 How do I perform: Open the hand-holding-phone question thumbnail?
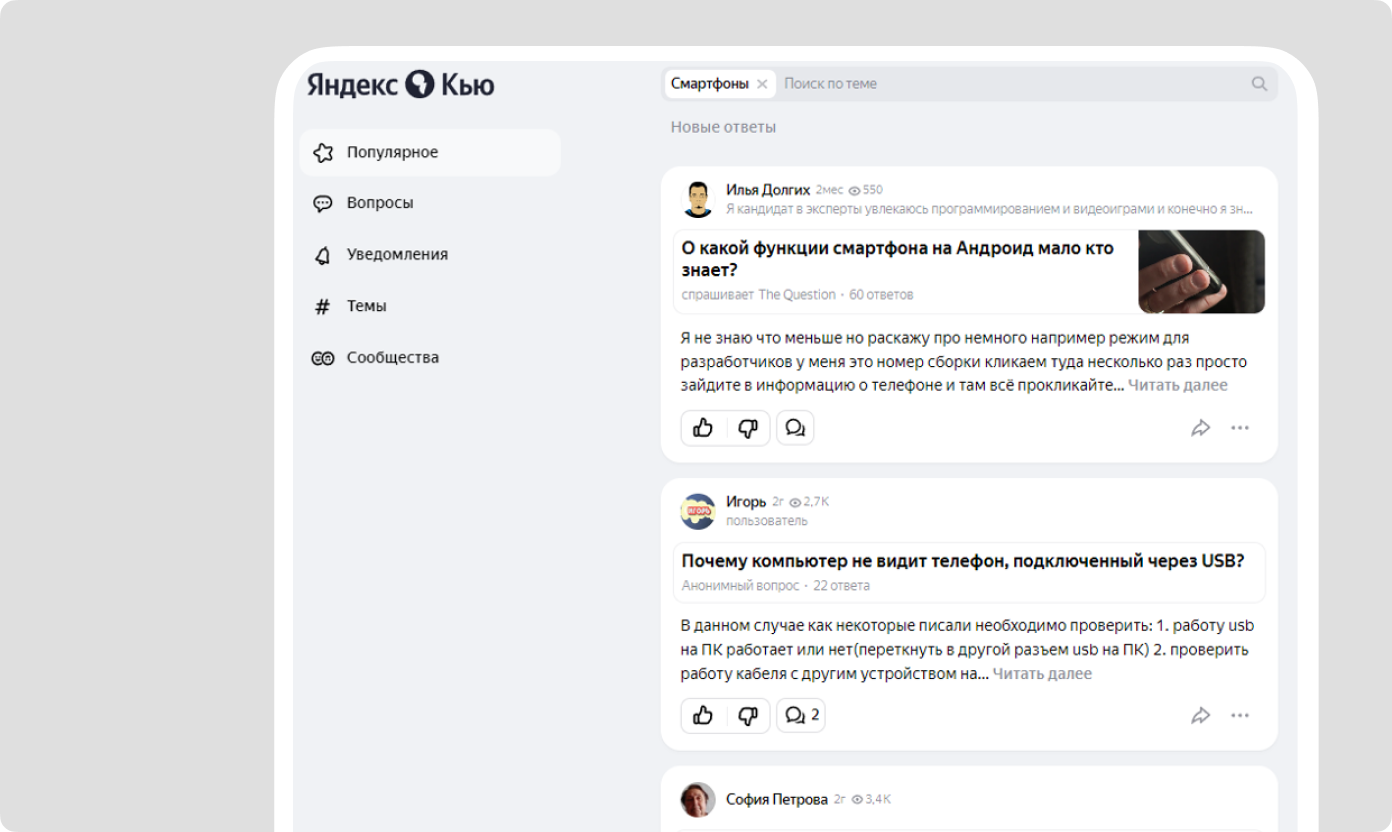coord(1201,272)
